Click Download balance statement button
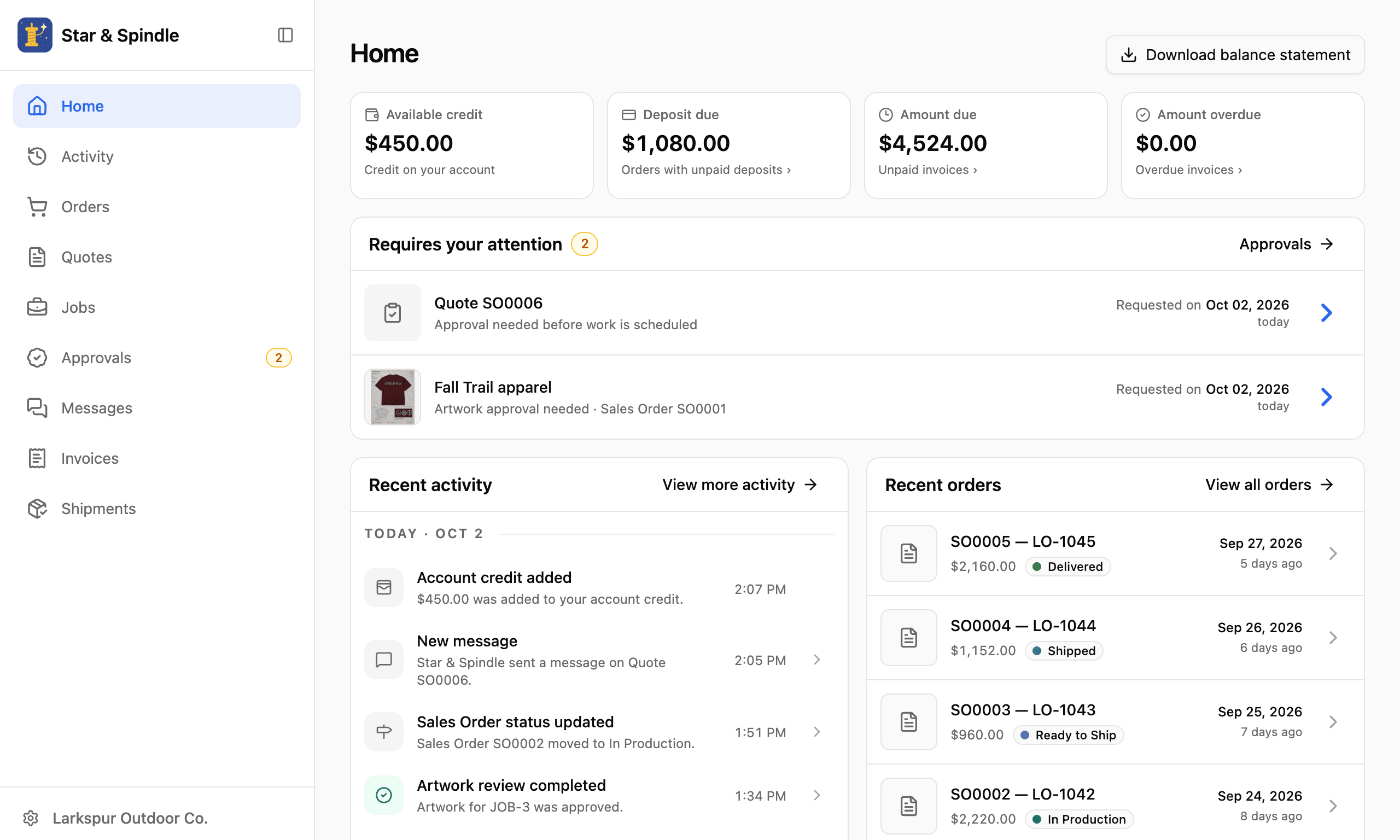The height and width of the screenshot is (840, 1400). coord(1235,55)
